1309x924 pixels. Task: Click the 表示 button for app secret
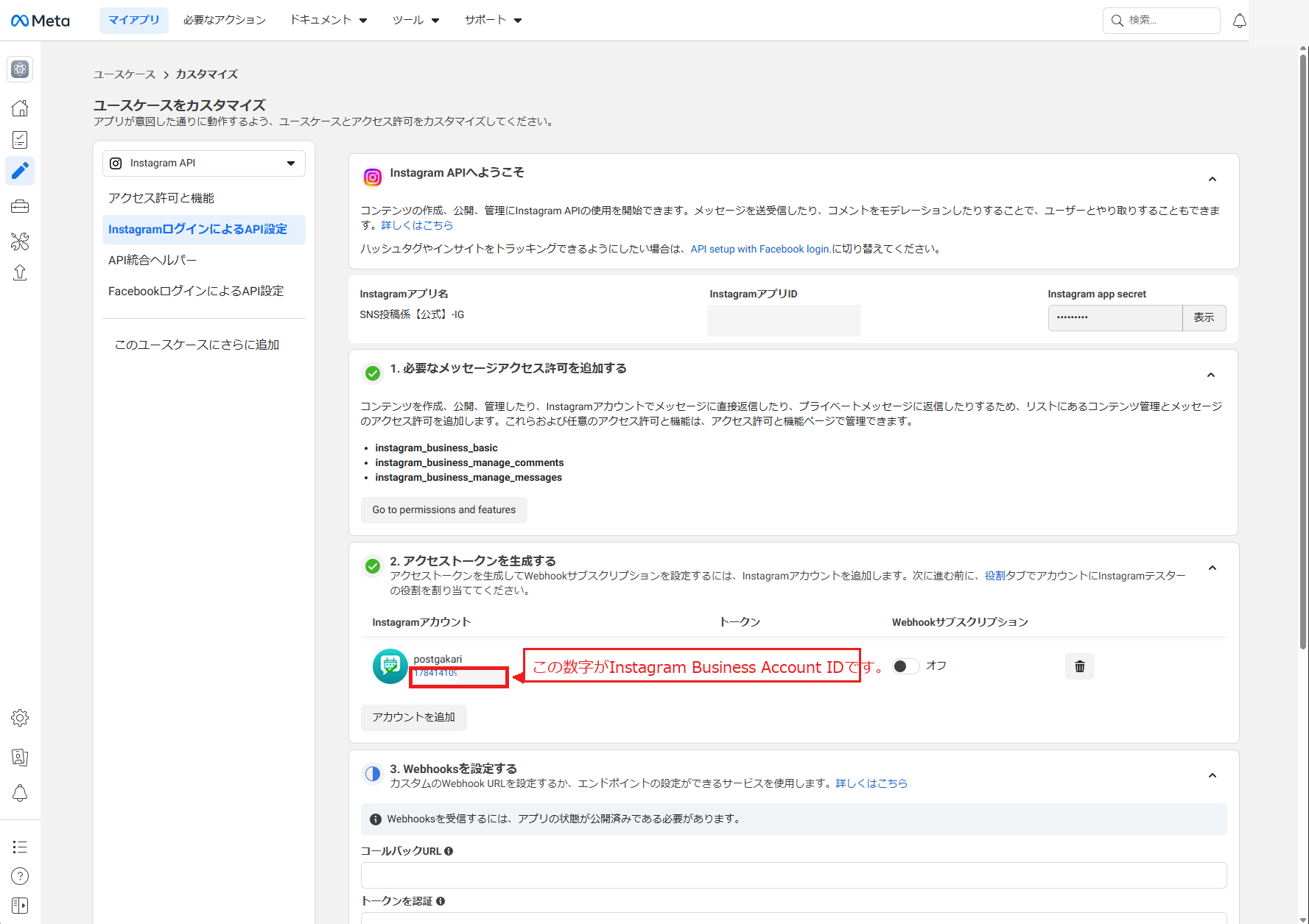click(1204, 317)
